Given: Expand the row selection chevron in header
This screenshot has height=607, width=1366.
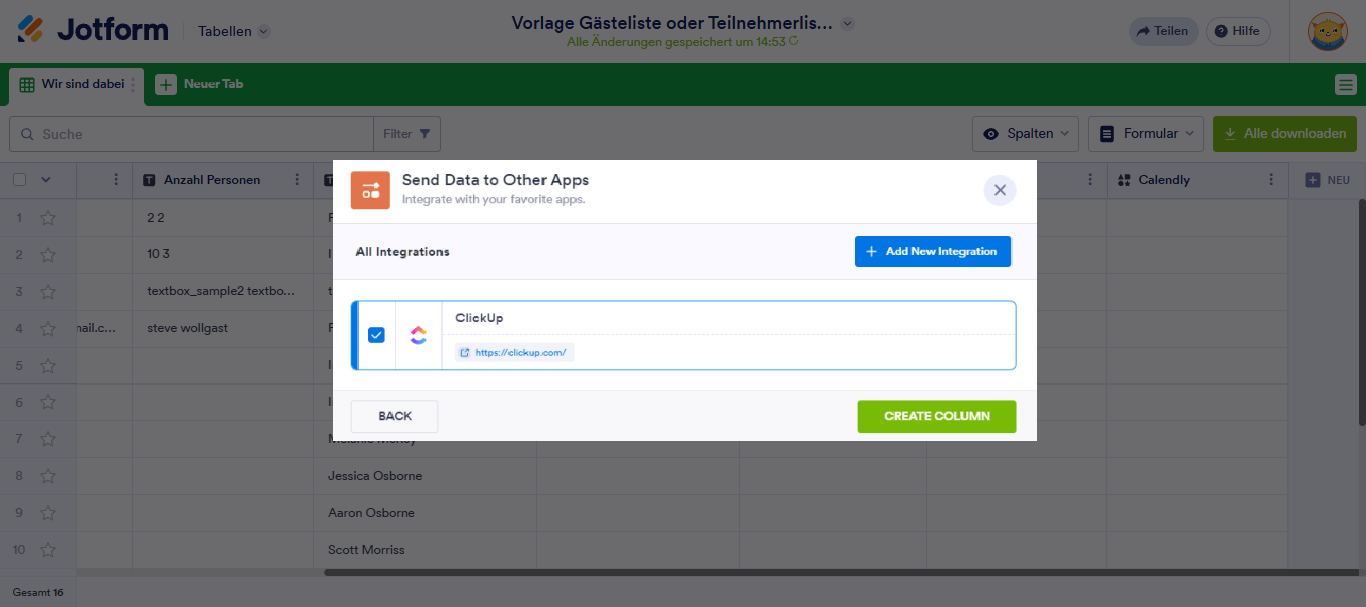Looking at the screenshot, I should point(45,180).
